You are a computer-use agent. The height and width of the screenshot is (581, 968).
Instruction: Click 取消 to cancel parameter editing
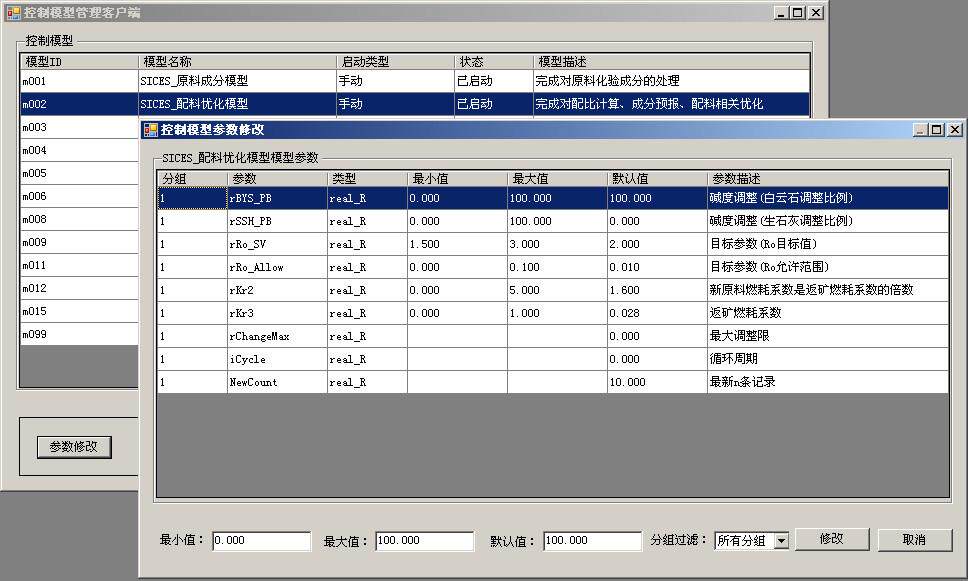pyautogui.click(x=916, y=539)
